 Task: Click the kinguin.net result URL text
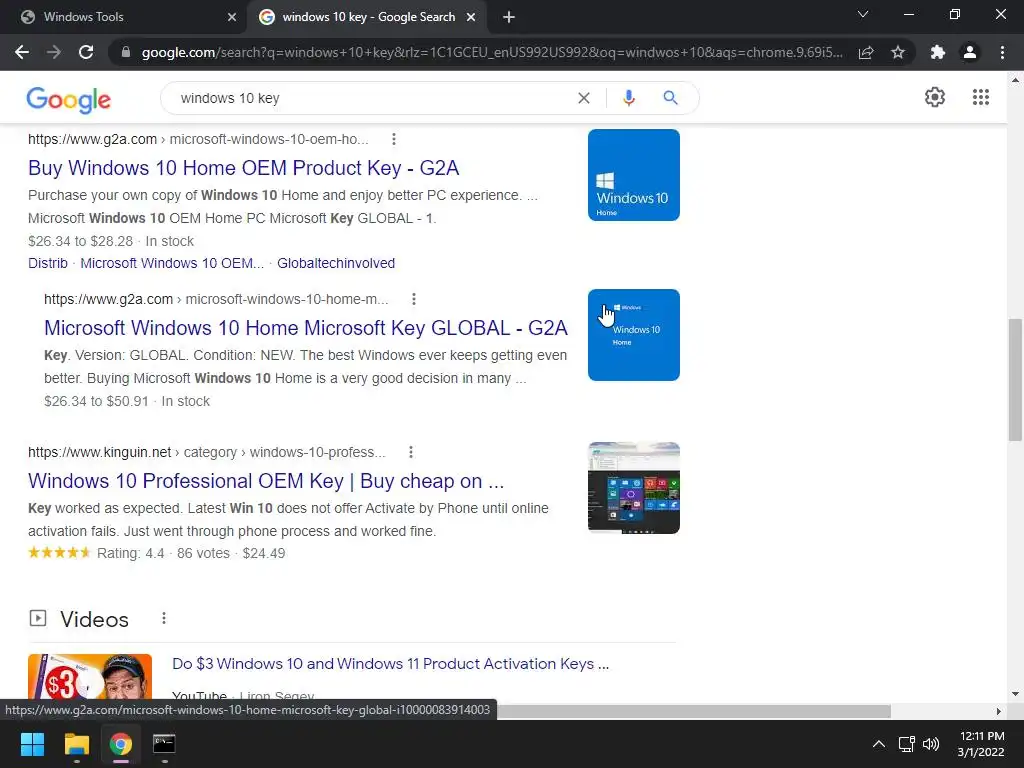click(x=206, y=452)
